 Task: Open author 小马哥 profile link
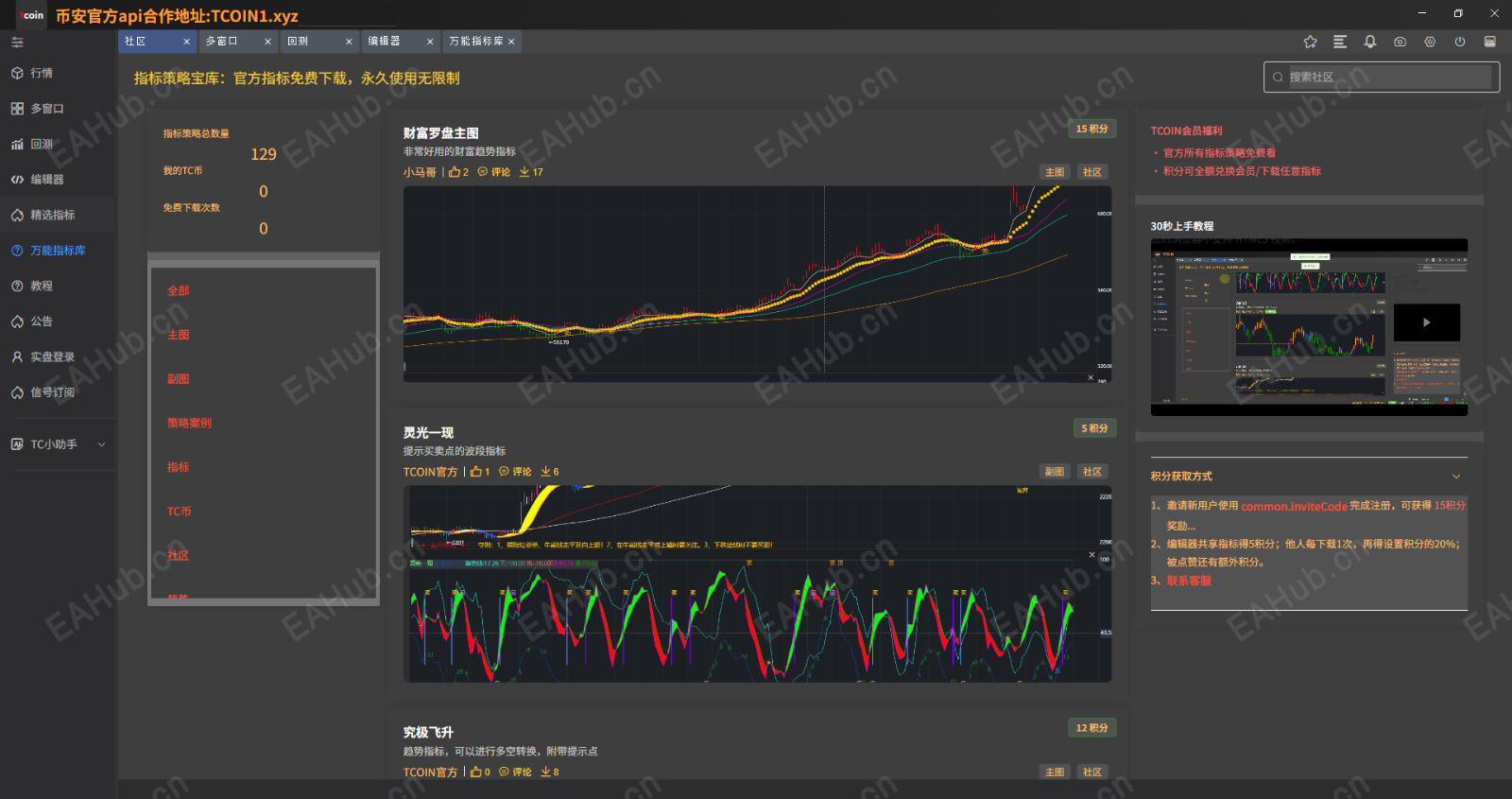point(420,172)
